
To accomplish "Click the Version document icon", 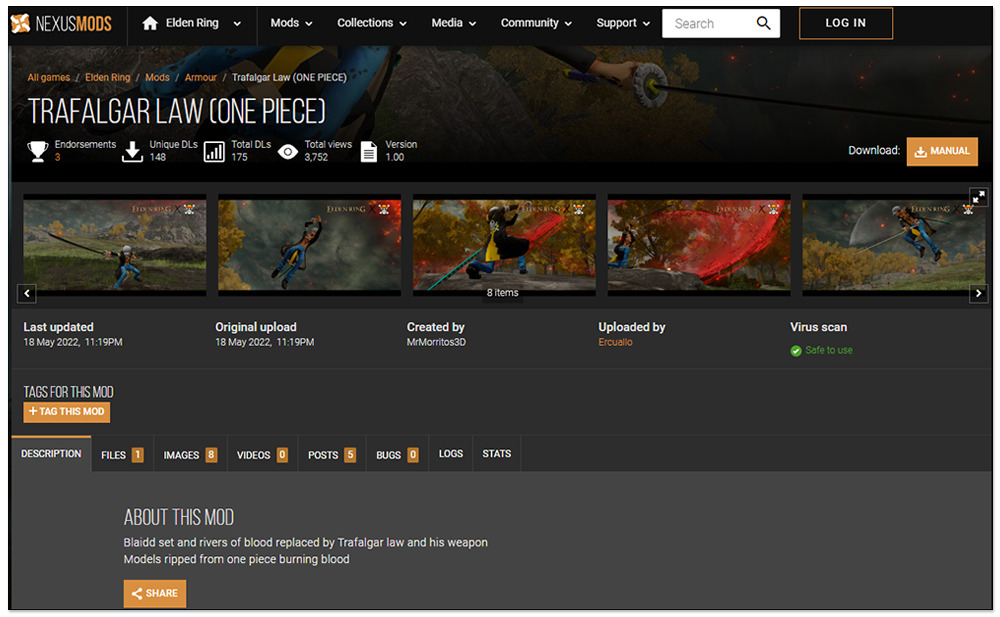I will (x=369, y=152).
